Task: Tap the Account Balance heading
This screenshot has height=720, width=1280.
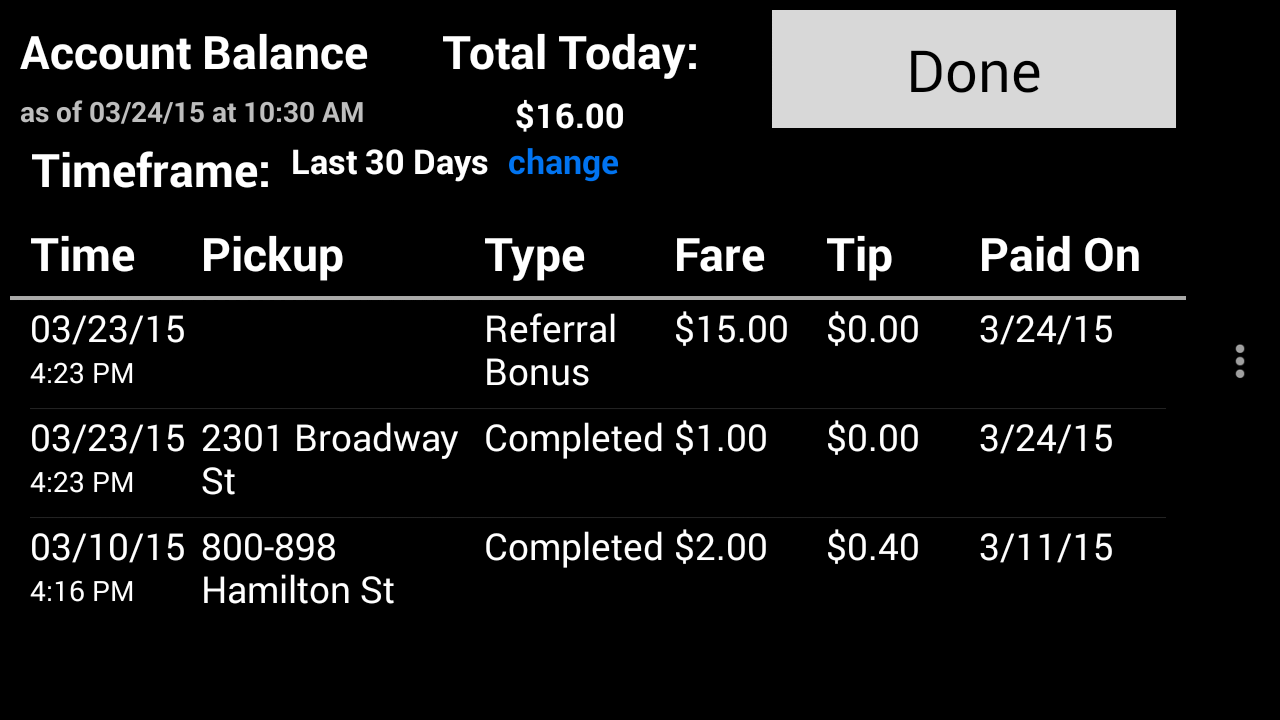Action: [194, 54]
